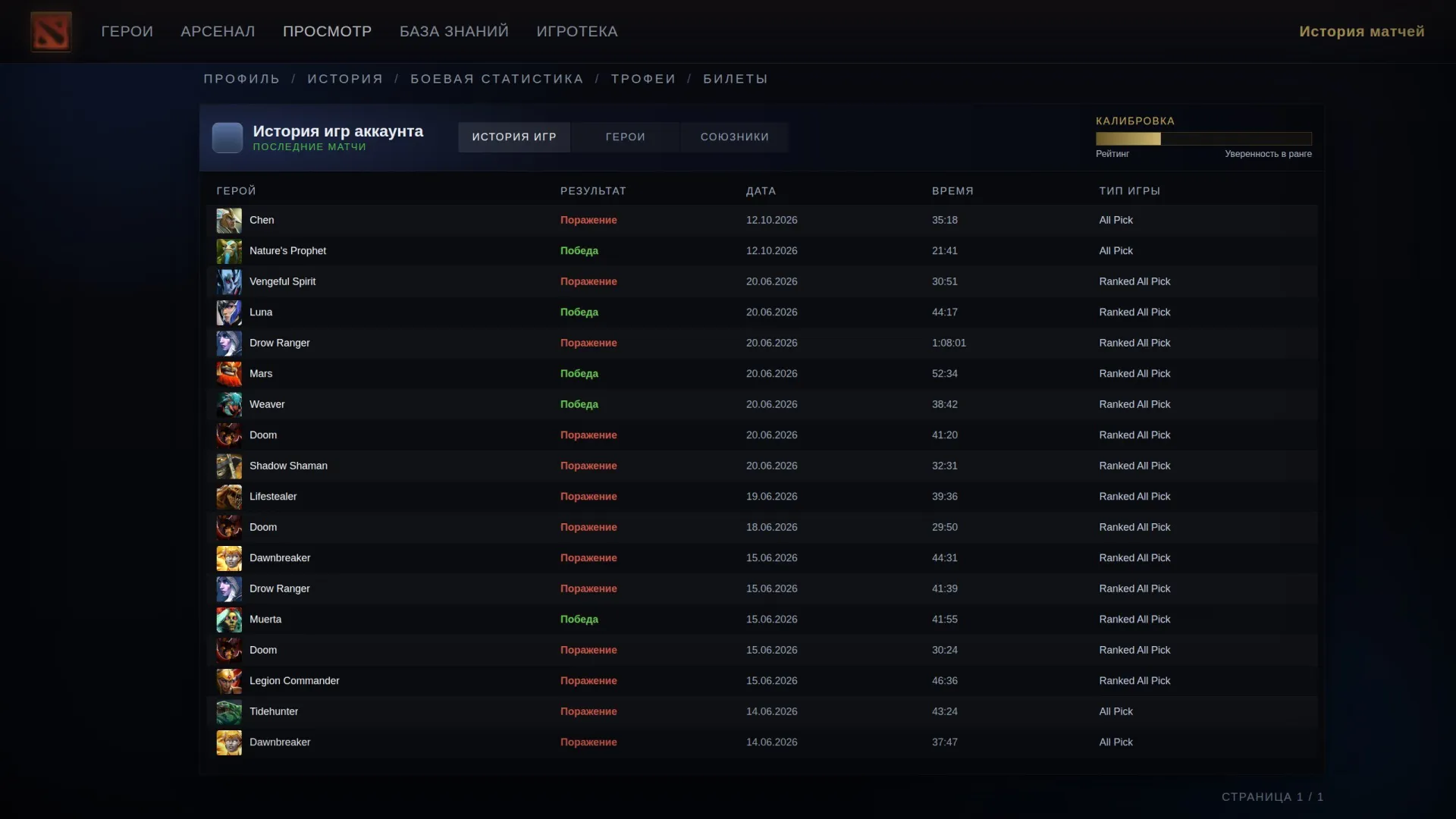The image size is (1456, 819).
Task: Click the account avatar next to История игр аккаунта
Action: 227,138
